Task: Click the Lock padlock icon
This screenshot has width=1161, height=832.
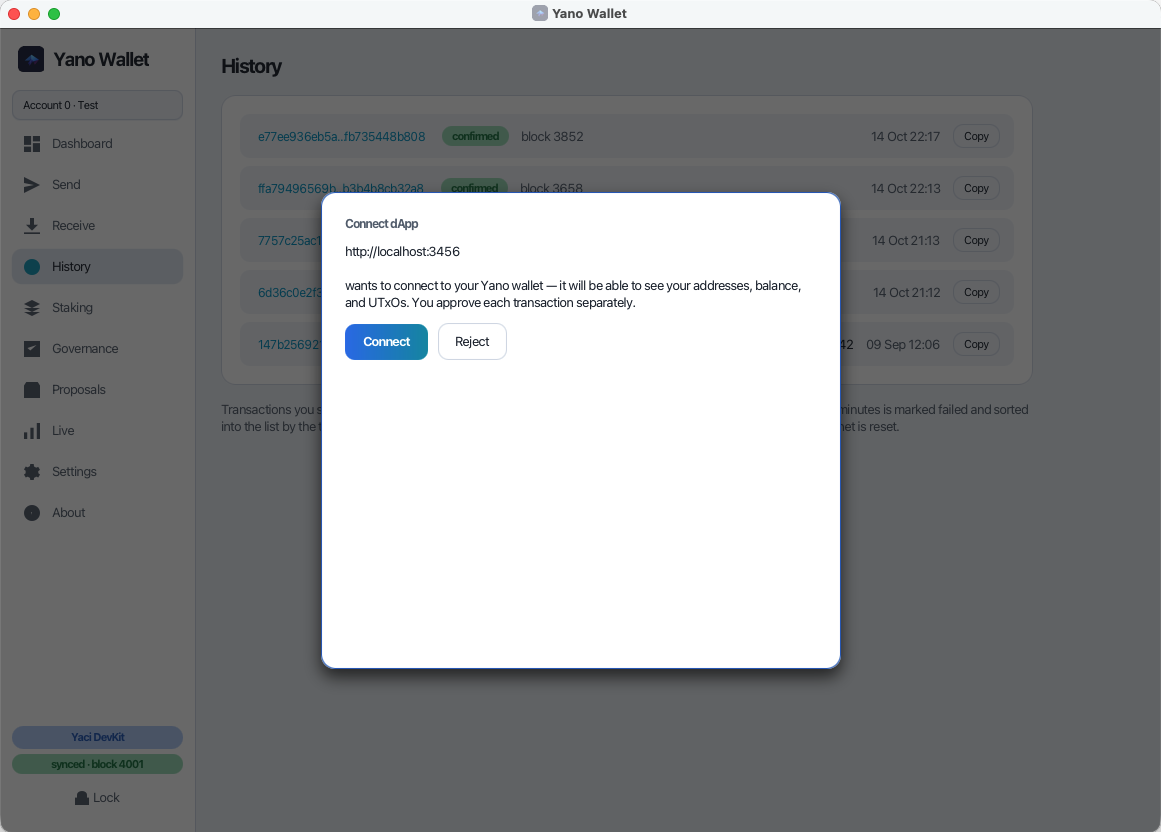Action: (82, 798)
